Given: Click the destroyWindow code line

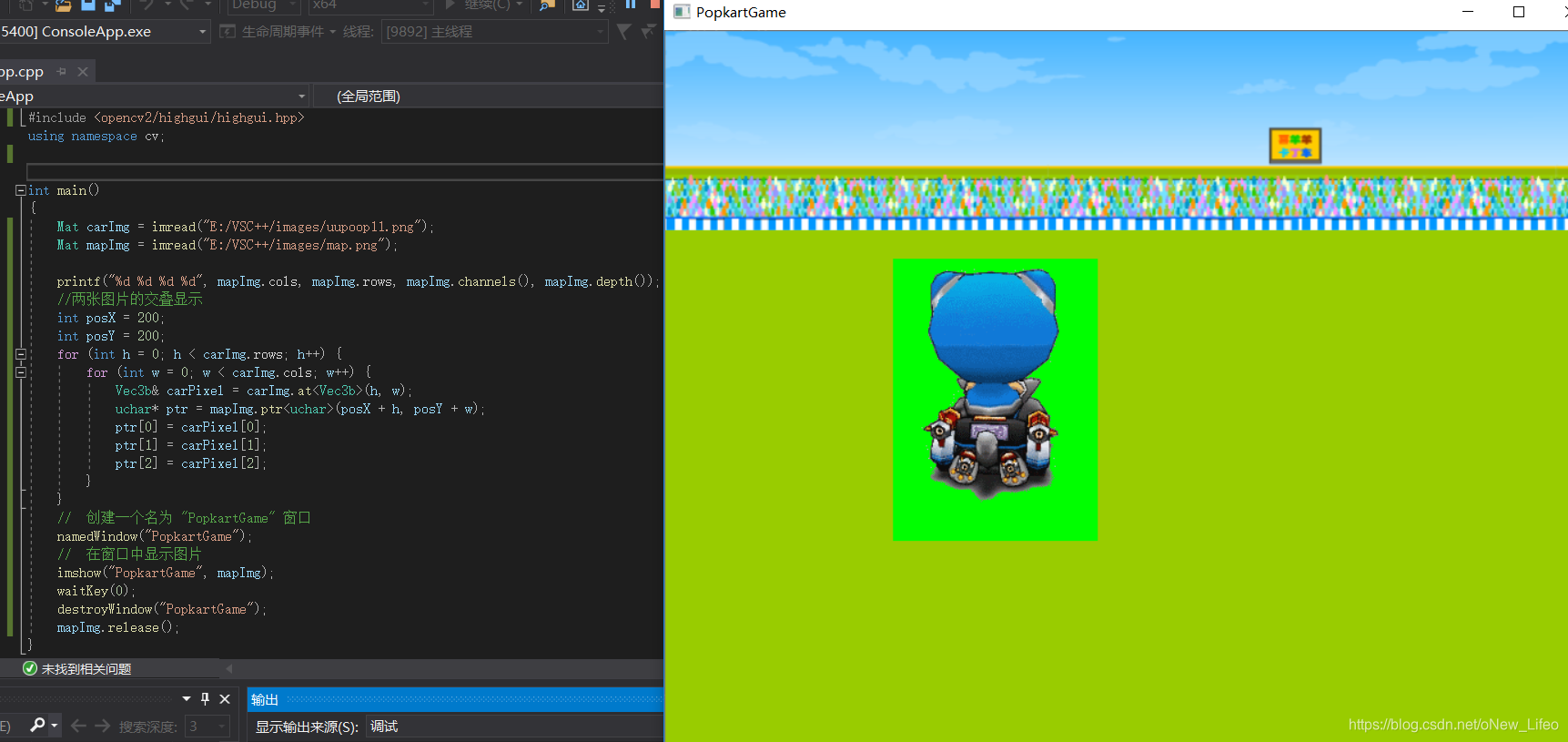Looking at the screenshot, I should pyautogui.click(x=161, y=609).
